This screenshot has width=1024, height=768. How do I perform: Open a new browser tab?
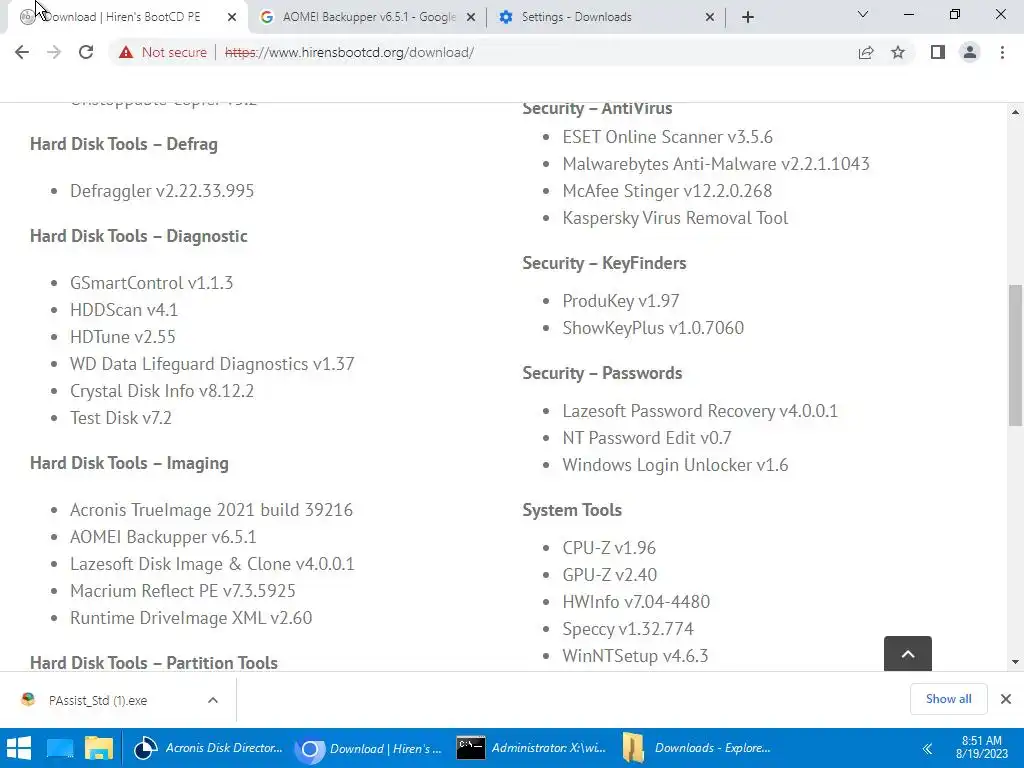pyautogui.click(x=748, y=17)
